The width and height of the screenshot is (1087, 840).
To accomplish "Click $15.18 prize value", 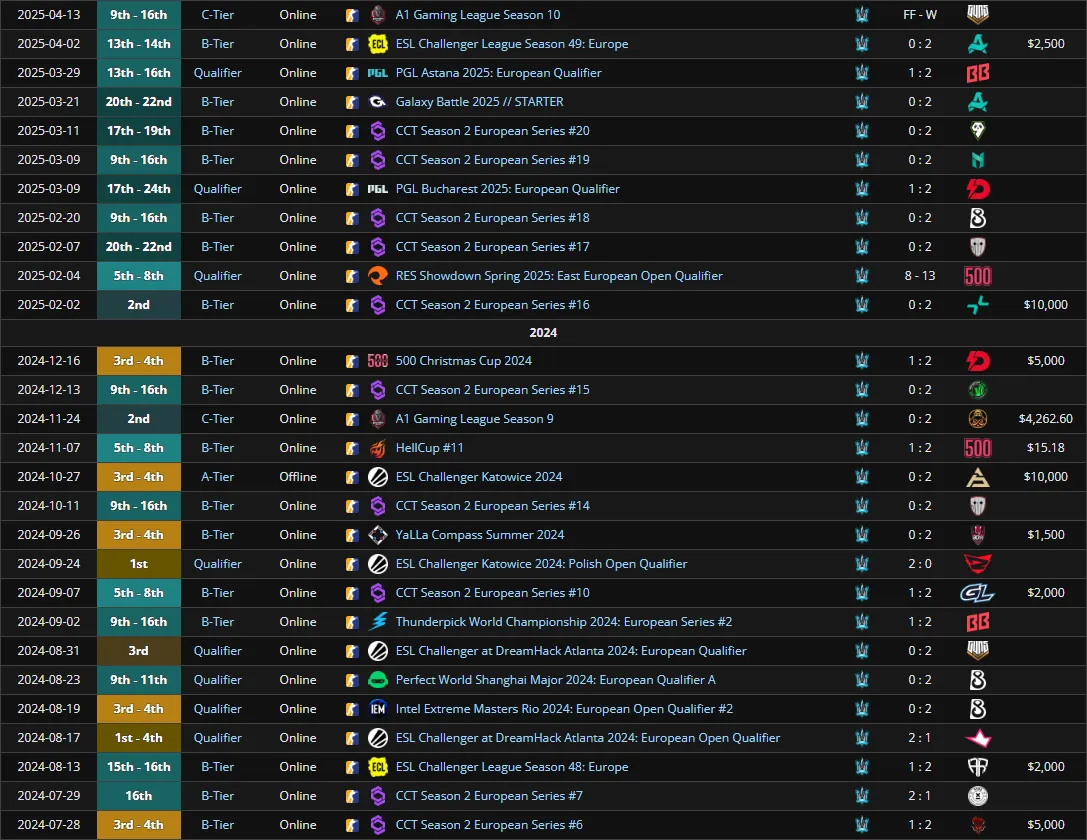I will point(1045,448).
